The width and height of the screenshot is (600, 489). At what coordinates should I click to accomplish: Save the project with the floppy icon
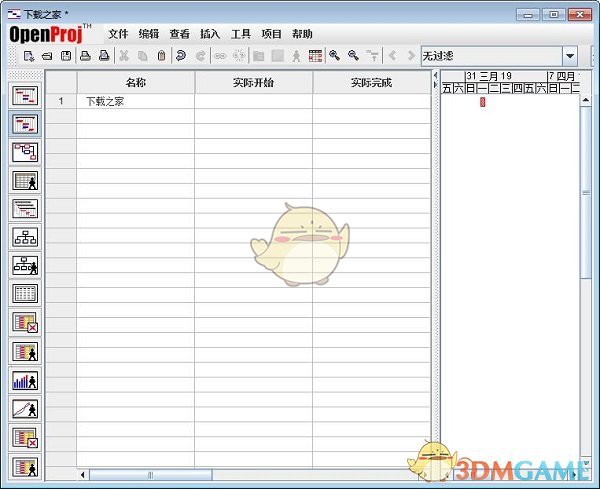pos(66,56)
